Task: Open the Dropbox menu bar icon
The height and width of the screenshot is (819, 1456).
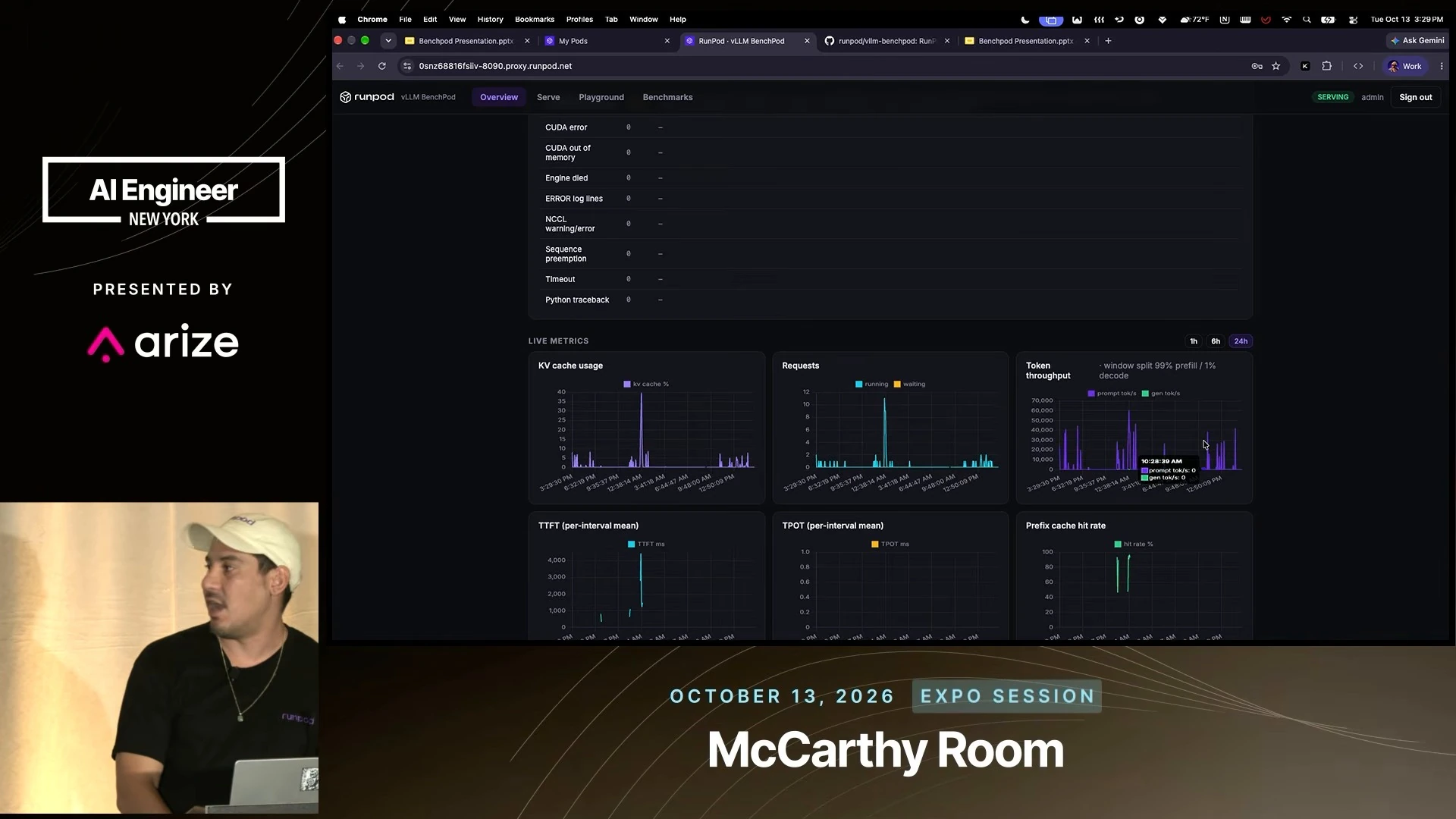Action: (1163, 20)
